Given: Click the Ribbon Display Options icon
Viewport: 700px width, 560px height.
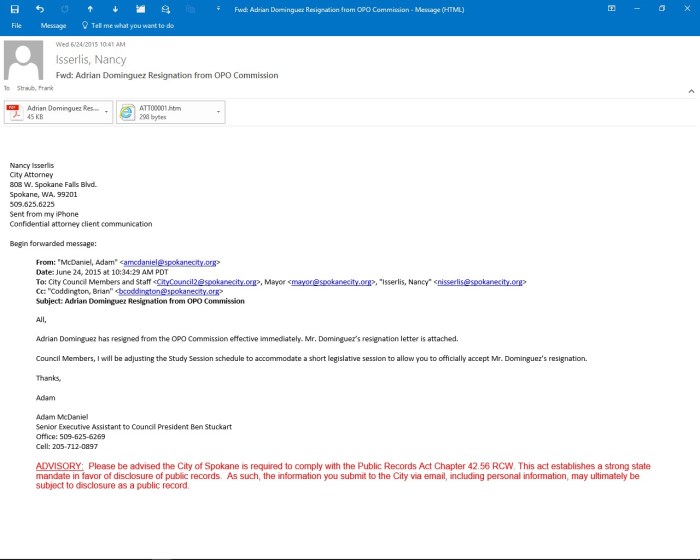Looking at the screenshot, I should 611,8.
